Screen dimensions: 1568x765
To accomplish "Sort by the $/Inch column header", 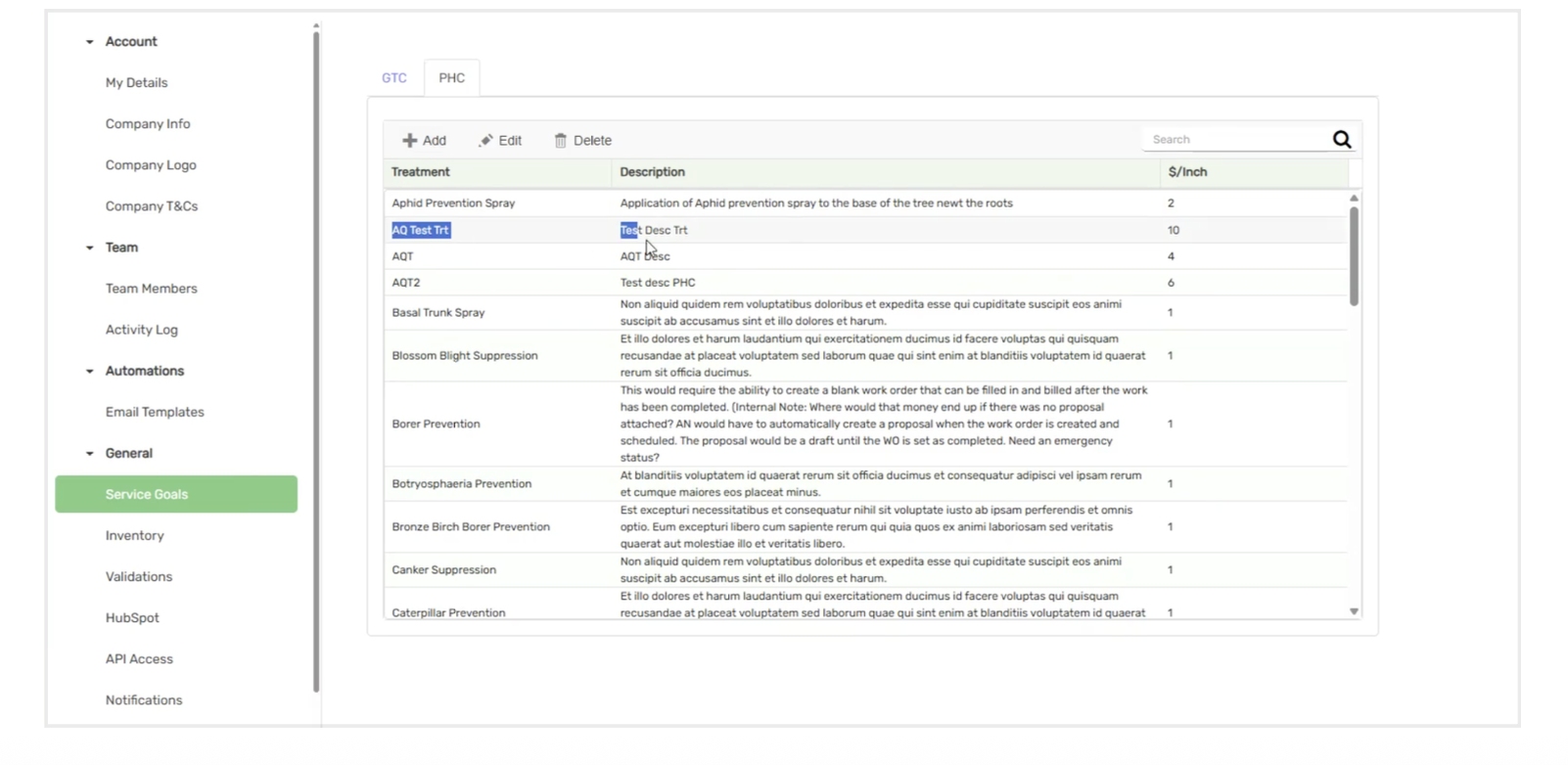I will (1187, 172).
